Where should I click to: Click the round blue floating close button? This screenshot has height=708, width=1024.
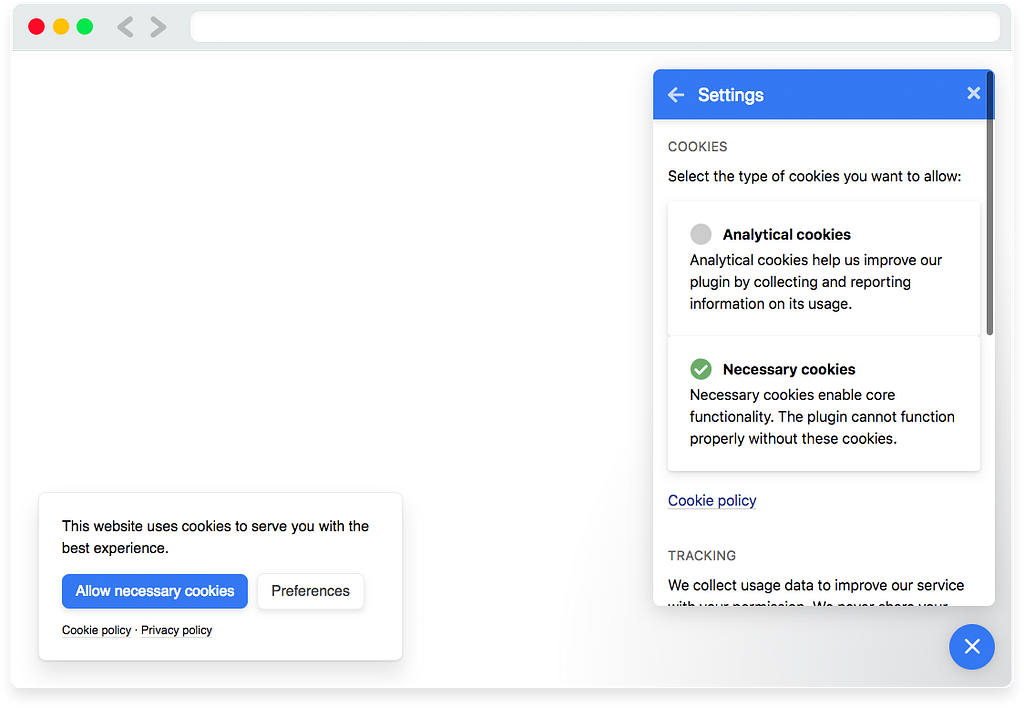tap(971, 647)
